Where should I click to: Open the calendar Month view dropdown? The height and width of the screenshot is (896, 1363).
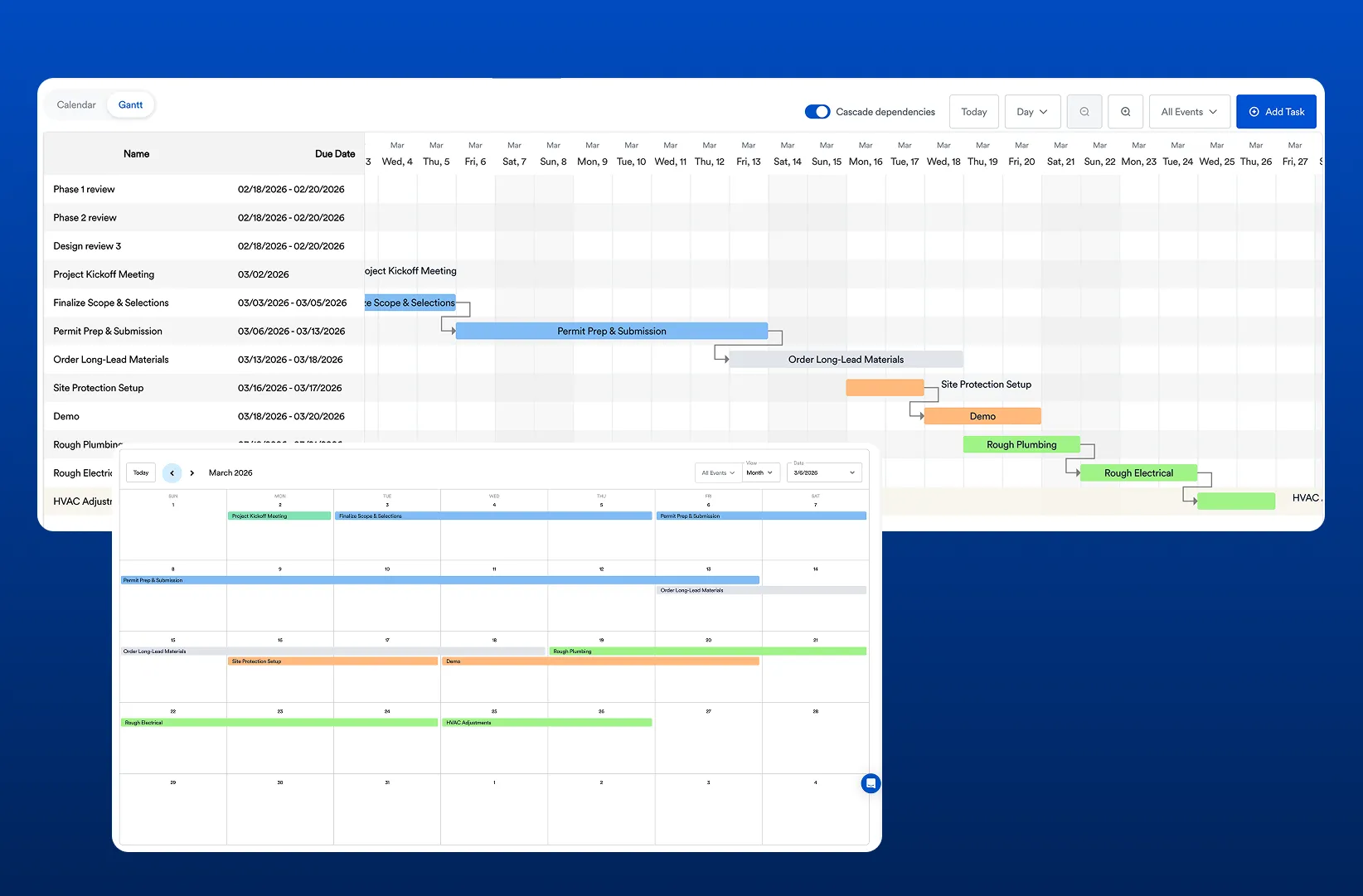coord(759,472)
